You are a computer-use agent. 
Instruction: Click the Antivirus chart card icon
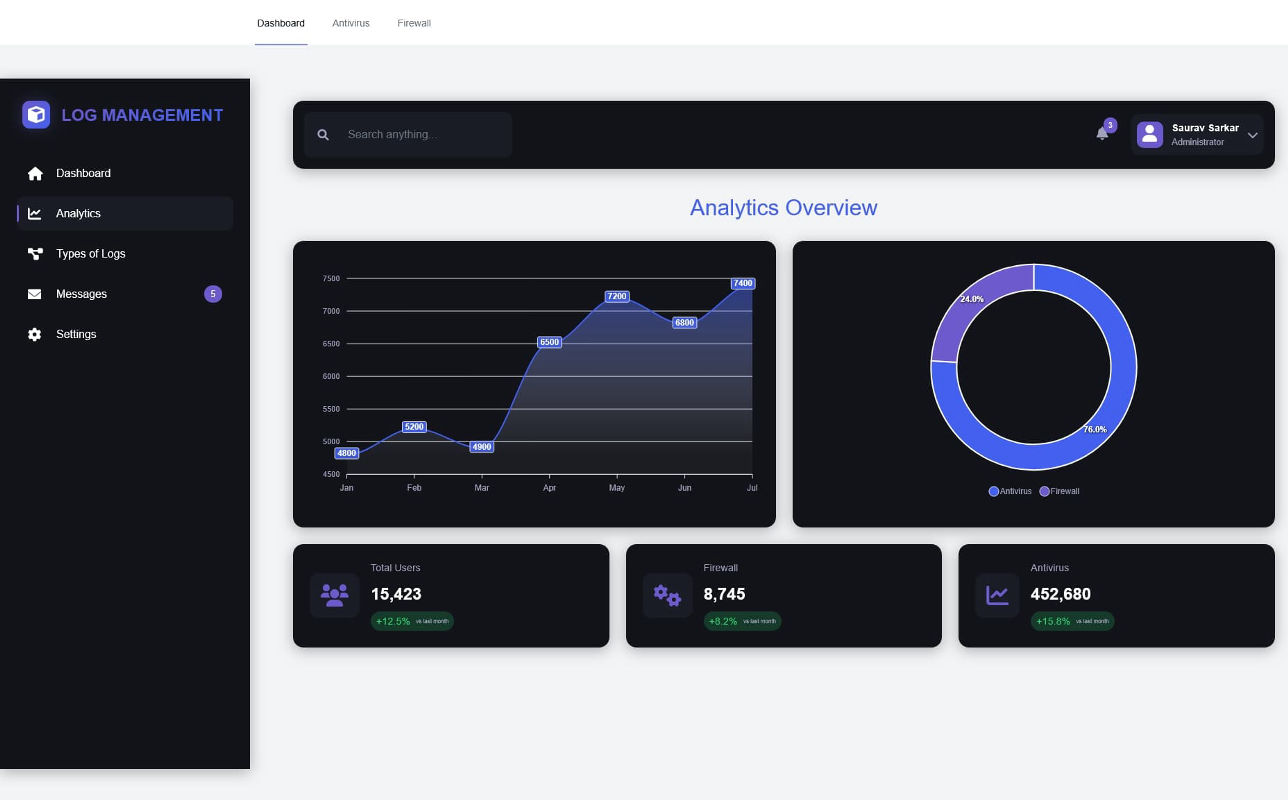click(997, 595)
